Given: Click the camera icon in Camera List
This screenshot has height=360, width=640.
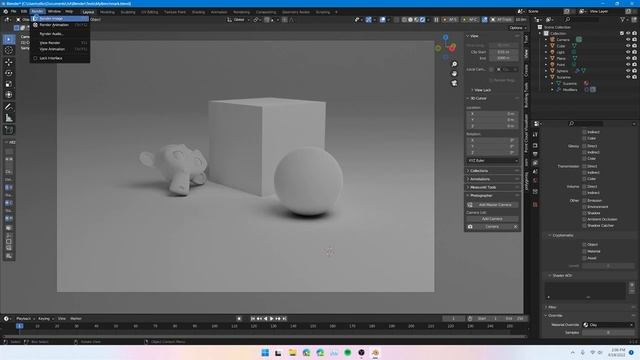Looking at the screenshot, I should click(470, 227).
